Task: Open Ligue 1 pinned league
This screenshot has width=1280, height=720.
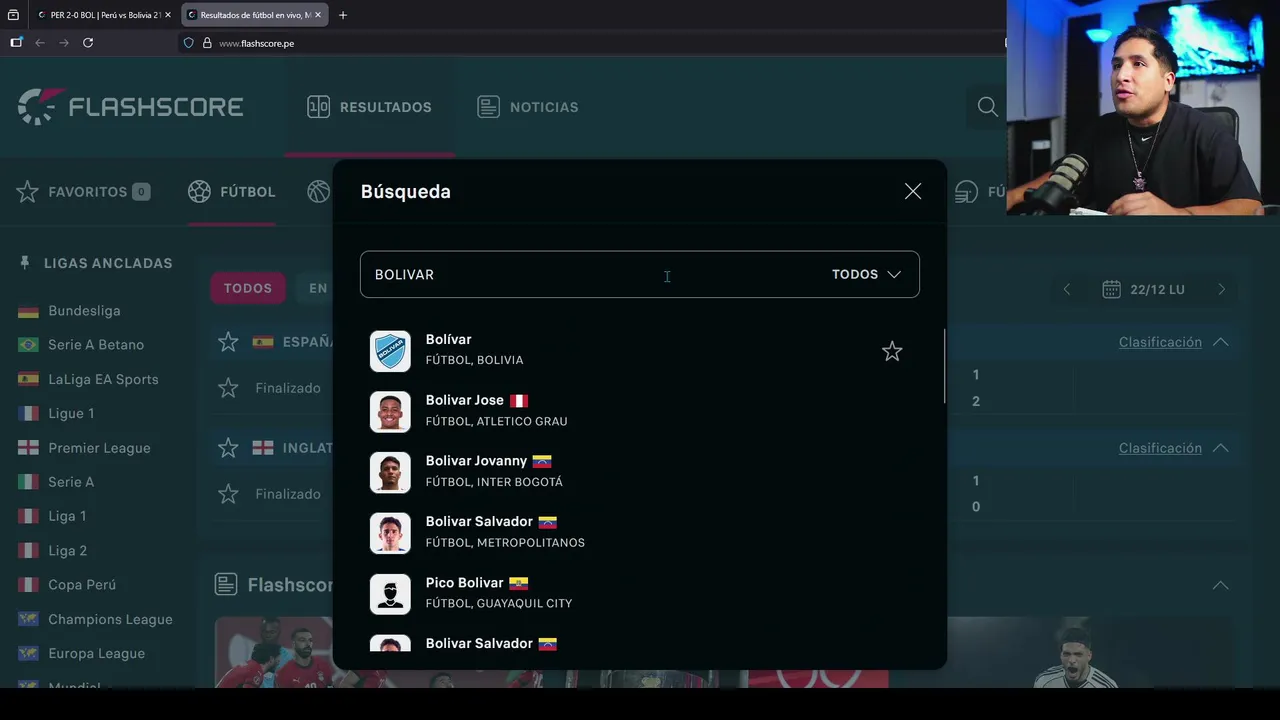Action: click(x=71, y=413)
